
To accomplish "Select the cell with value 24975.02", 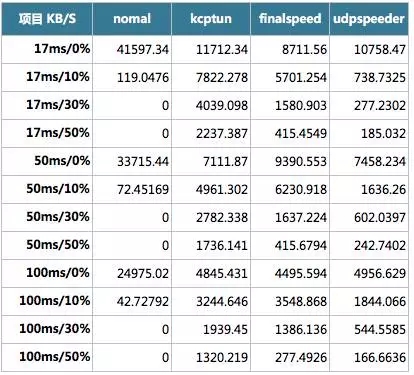I will click(132, 273).
